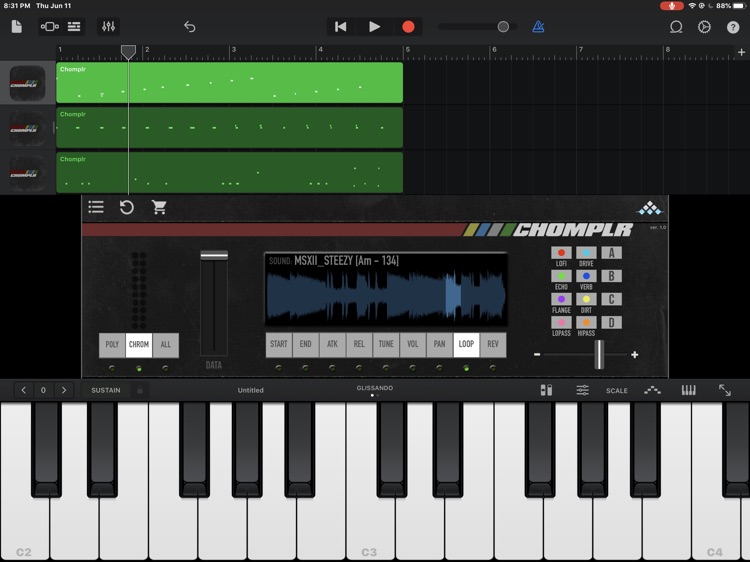This screenshot has width=750, height=562.
Task: Expand keyboard with resize arrows icon
Action: [725, 390]
